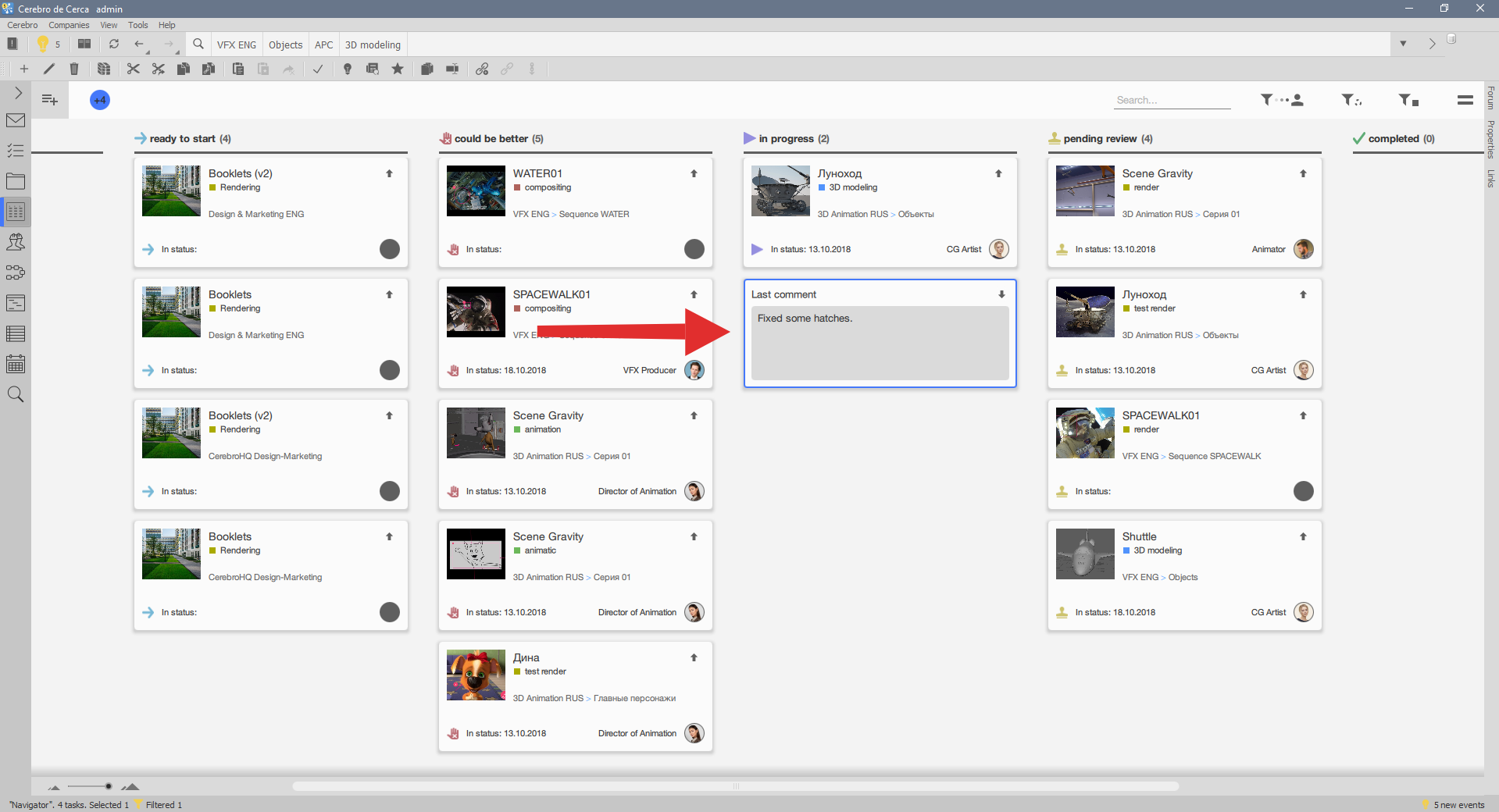Click the checkmark icon in toolbar
This screenshot has width=1499, height=812.
pos(318,69)
